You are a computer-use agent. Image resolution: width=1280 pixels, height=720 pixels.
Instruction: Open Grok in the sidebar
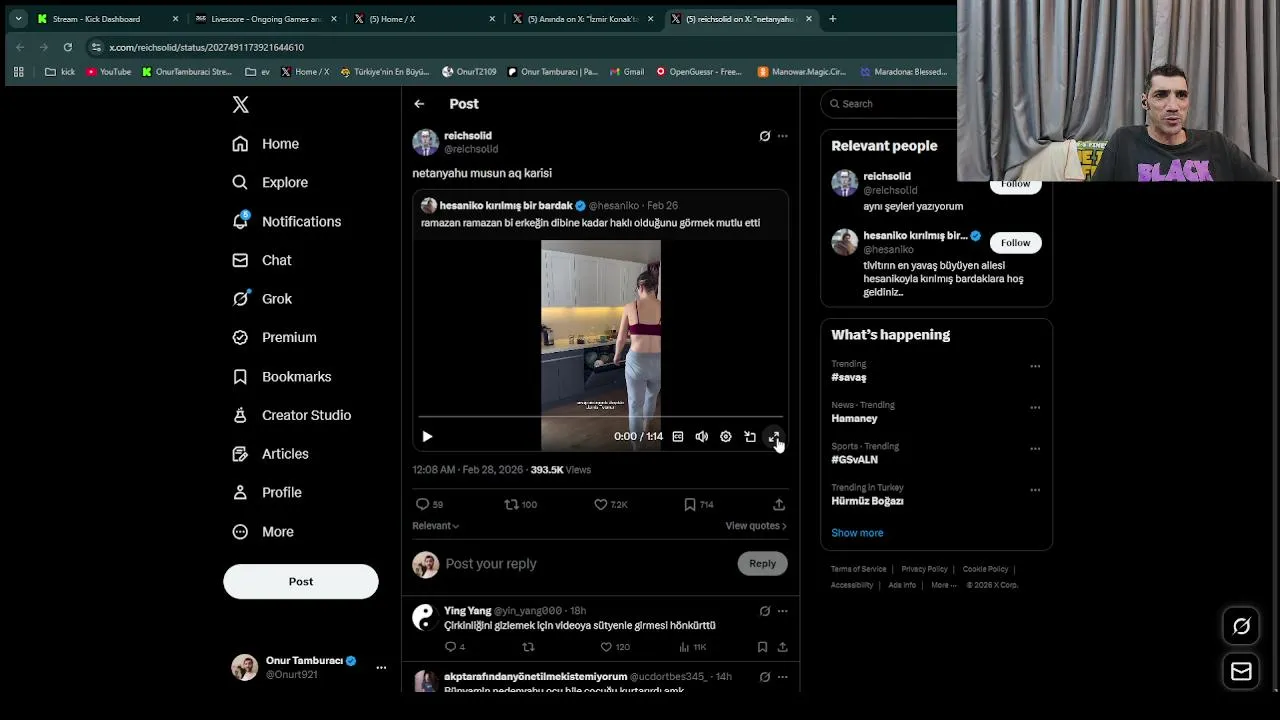tap(262, 299)
